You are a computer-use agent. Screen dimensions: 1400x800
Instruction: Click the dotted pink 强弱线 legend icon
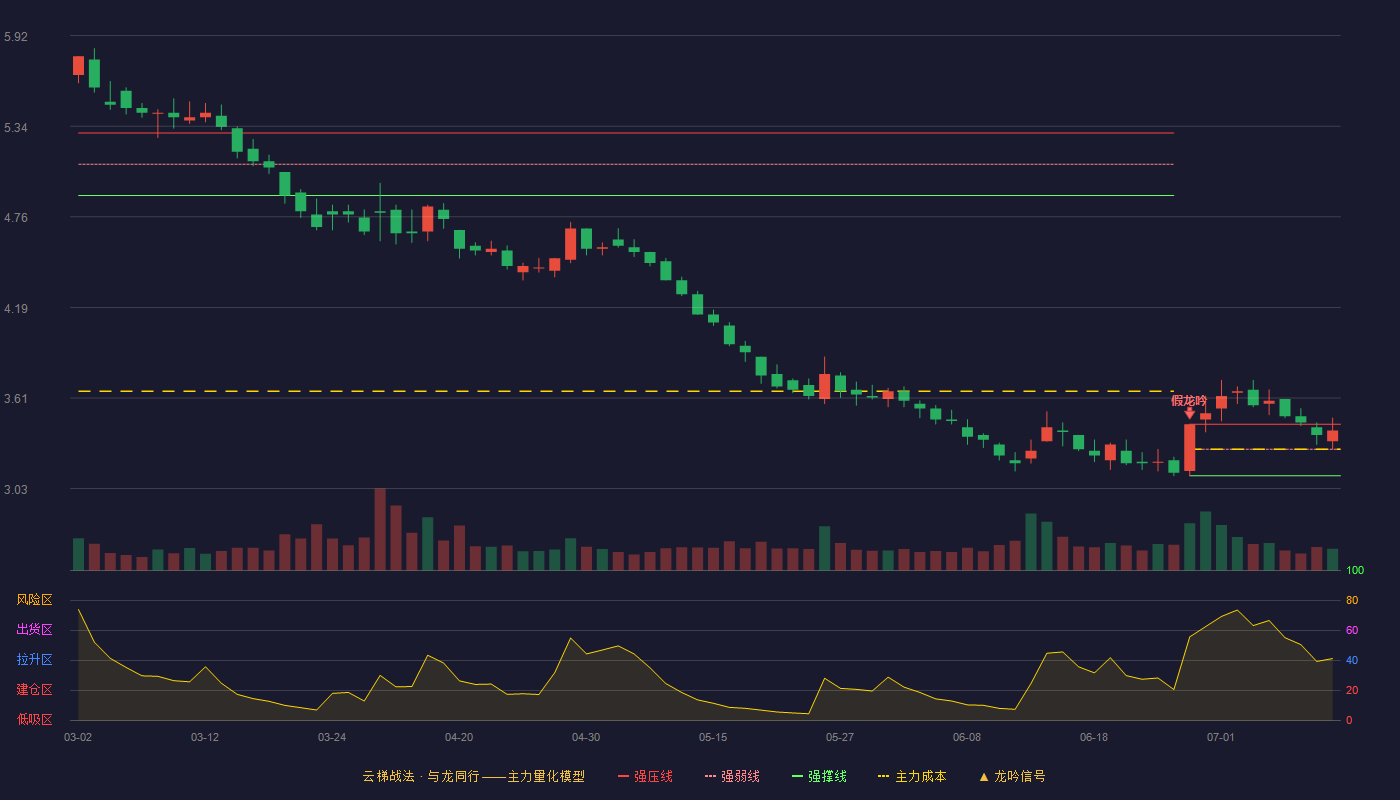click(711, 776)
